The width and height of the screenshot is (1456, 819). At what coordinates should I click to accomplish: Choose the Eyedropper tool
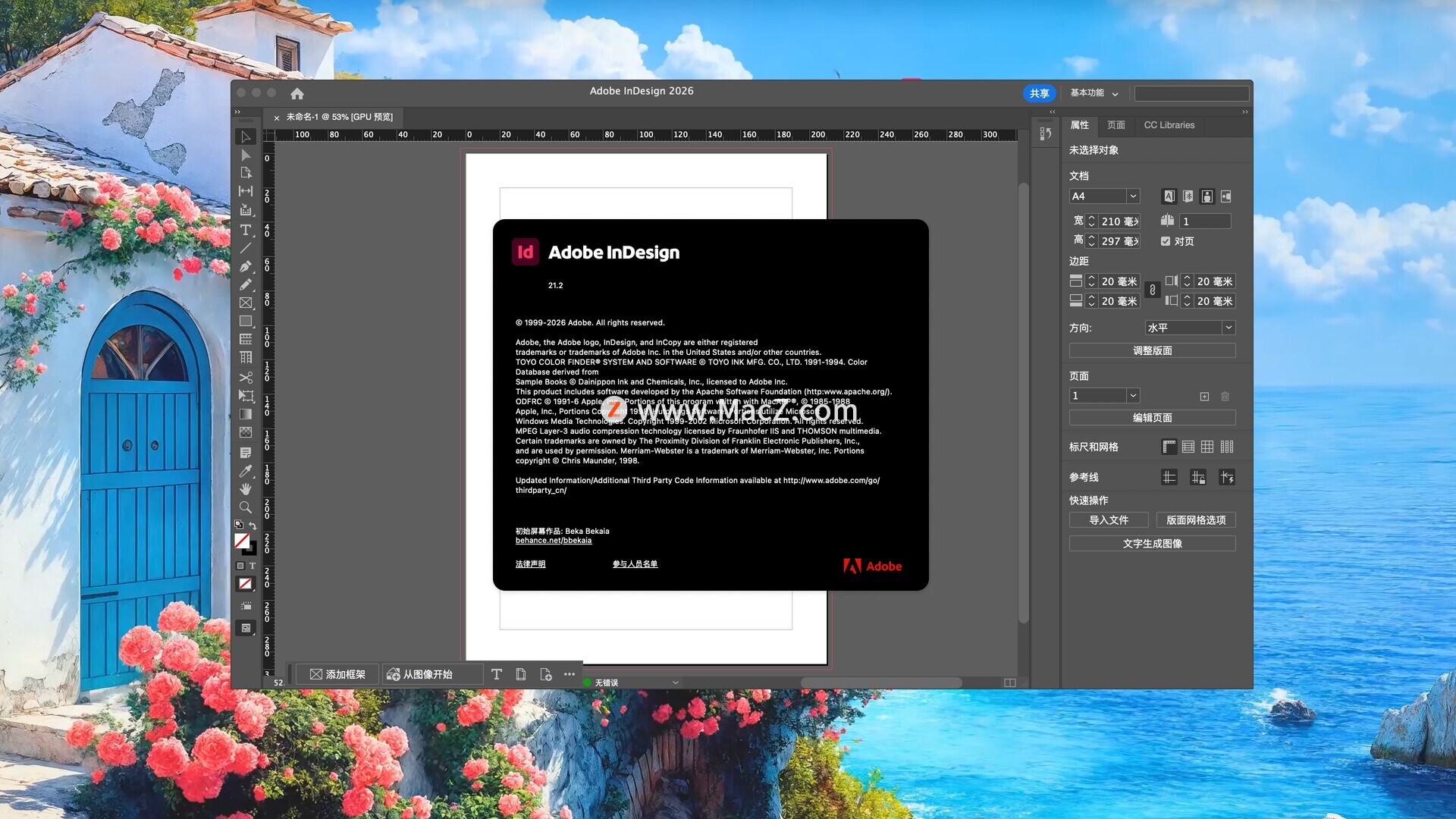coord(245,471)
